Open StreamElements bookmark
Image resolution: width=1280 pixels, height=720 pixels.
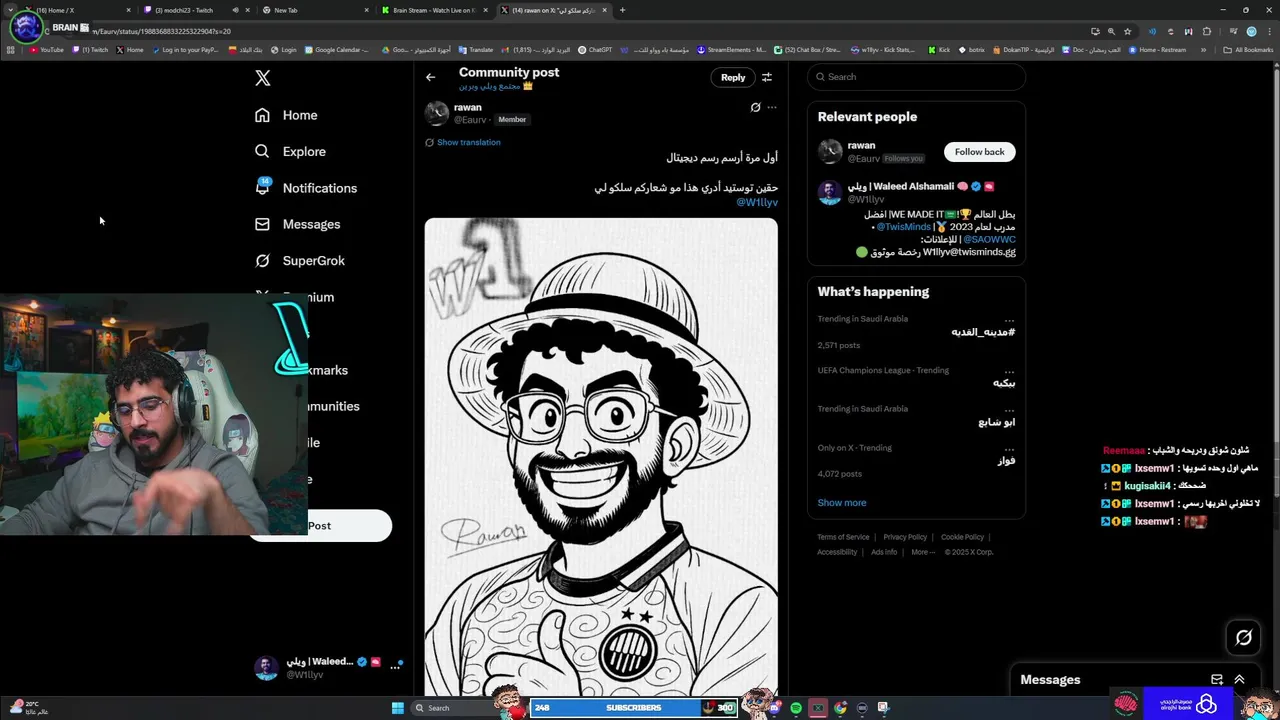731,50
